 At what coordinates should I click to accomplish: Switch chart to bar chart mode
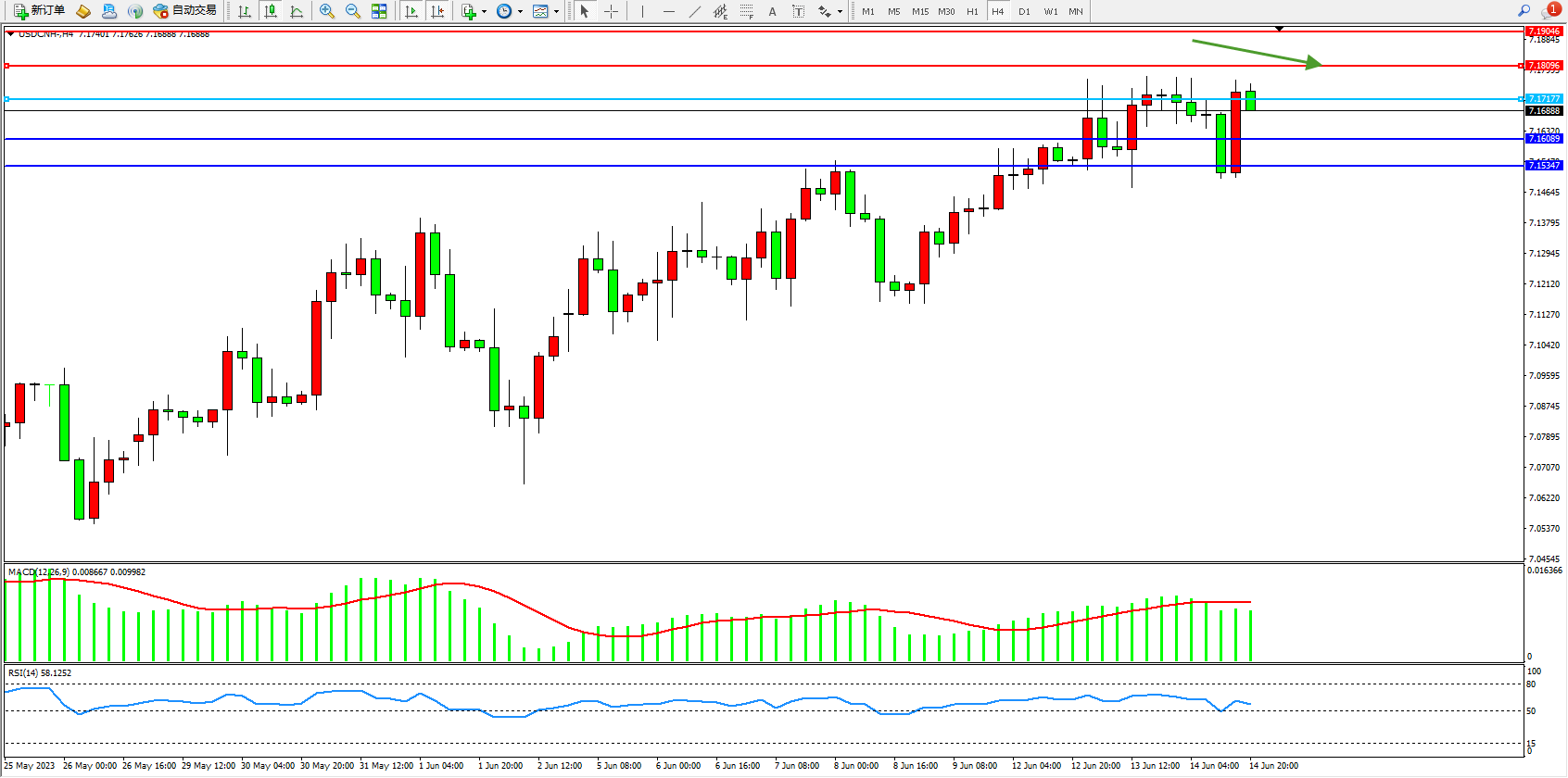coord(245,11)
